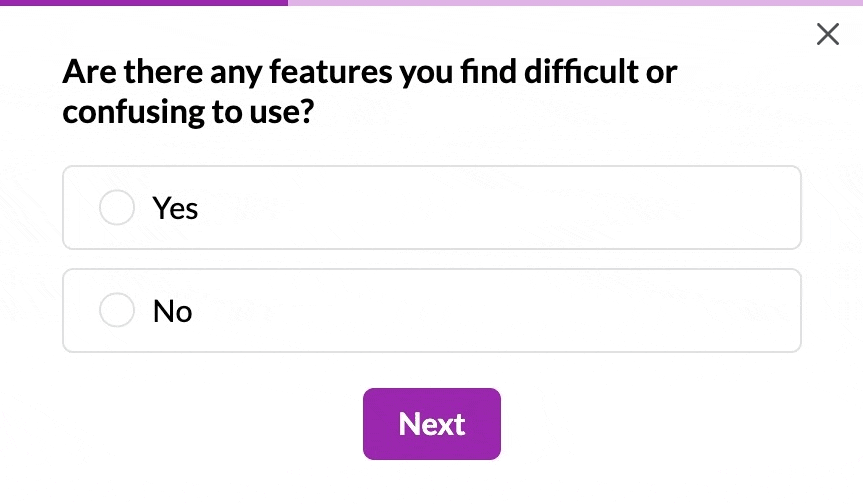The height and width of the screenshot is (504, 863).
Task: Proceed to the next survey question
Action: (431, 424)
